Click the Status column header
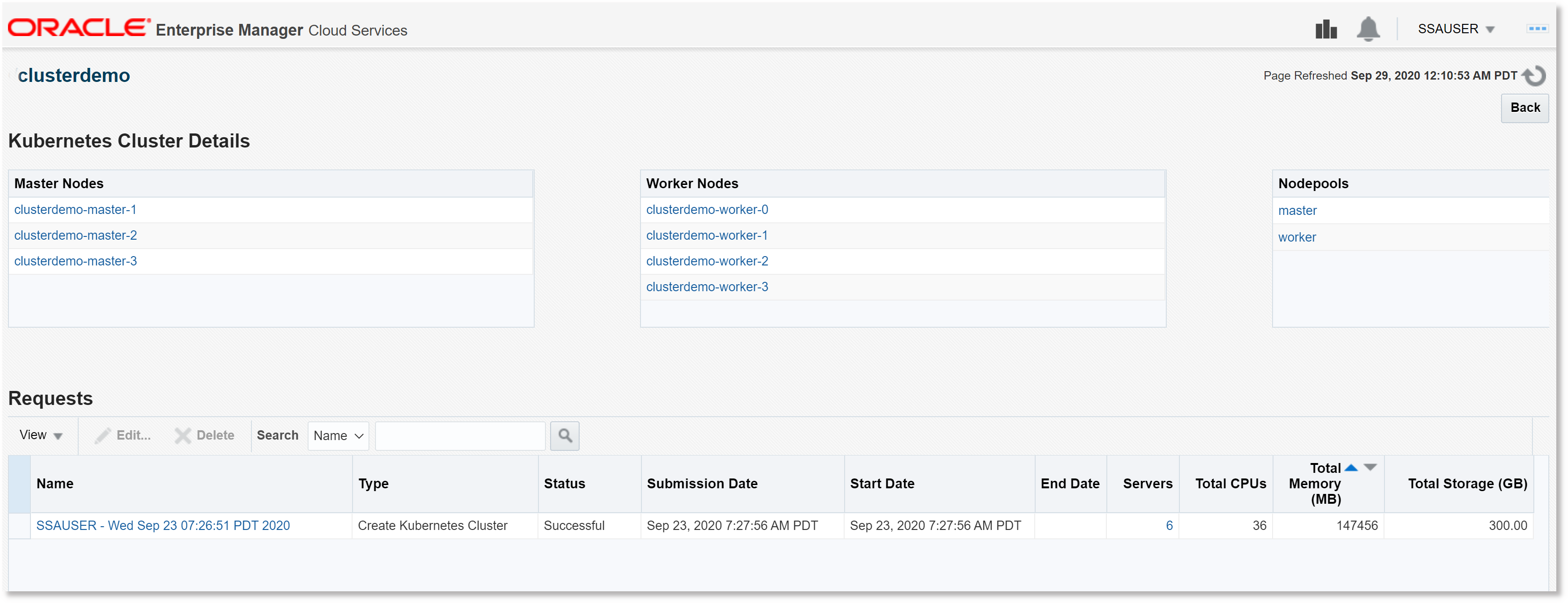The width and height of the screenshot is (1568, 603). (589, 484)
